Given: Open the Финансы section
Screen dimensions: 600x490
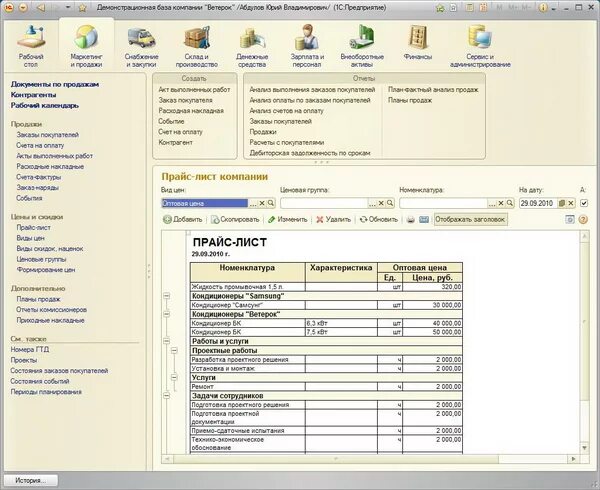Looking at the screenshot, I should pyautogui.click(x=417, y=42).
